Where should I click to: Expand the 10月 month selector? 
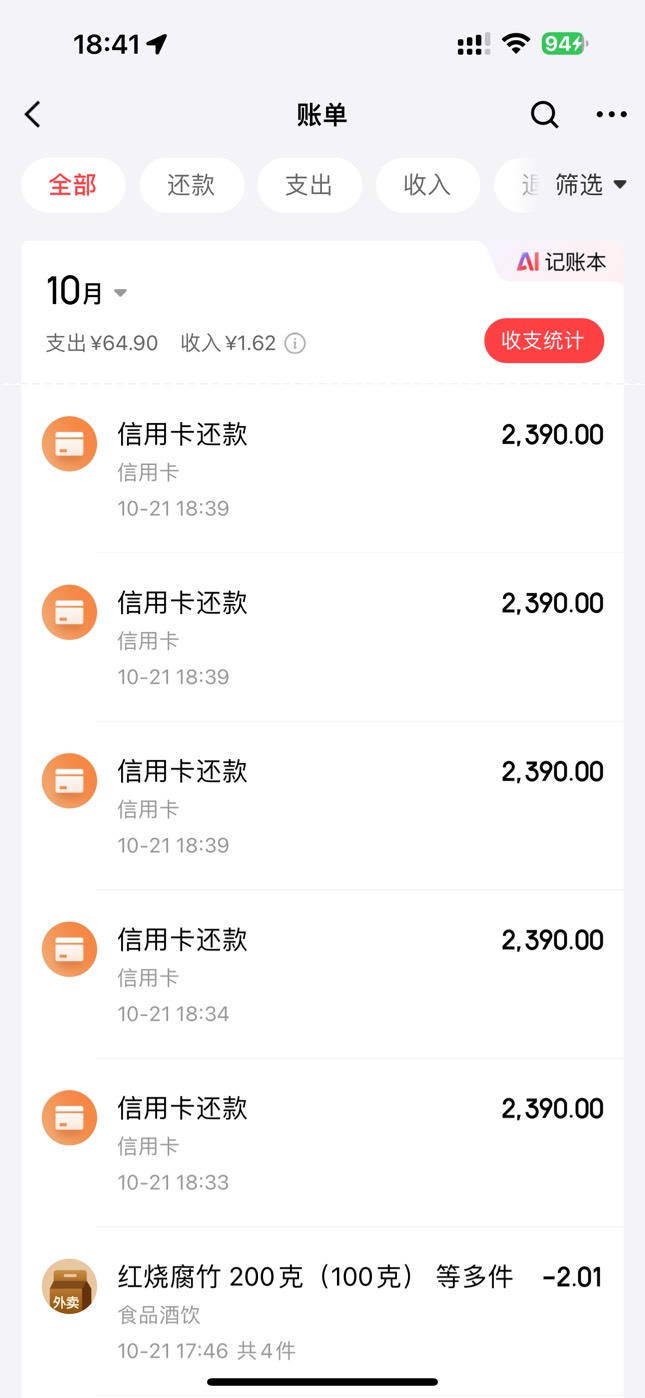pos(87,292)
